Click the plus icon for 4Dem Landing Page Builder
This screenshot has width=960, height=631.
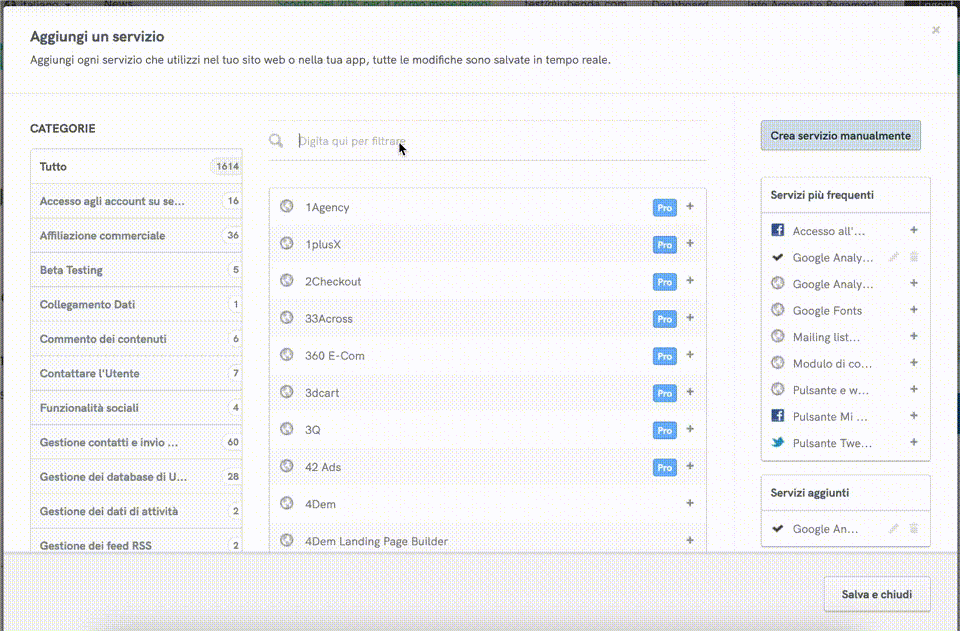point(690,541)
